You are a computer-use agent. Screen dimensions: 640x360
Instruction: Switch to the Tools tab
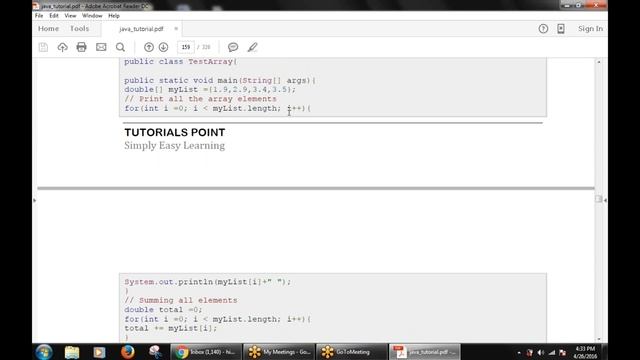tap(79, 29)
